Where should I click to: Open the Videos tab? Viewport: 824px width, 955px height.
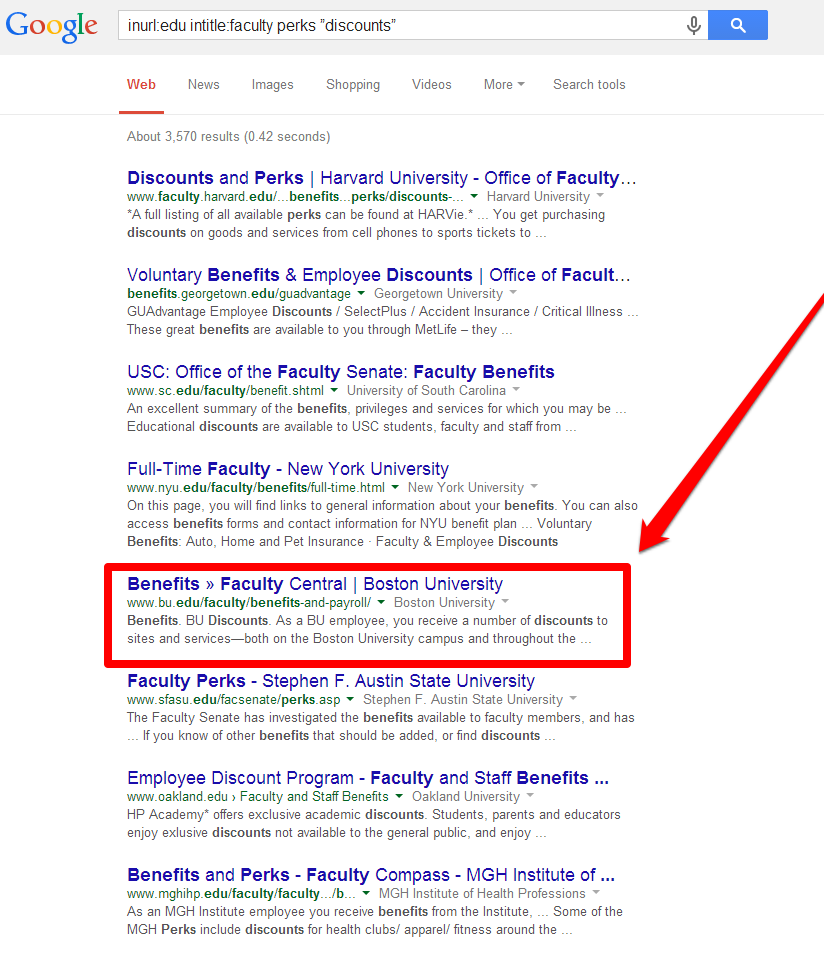(x=432, y=85)
